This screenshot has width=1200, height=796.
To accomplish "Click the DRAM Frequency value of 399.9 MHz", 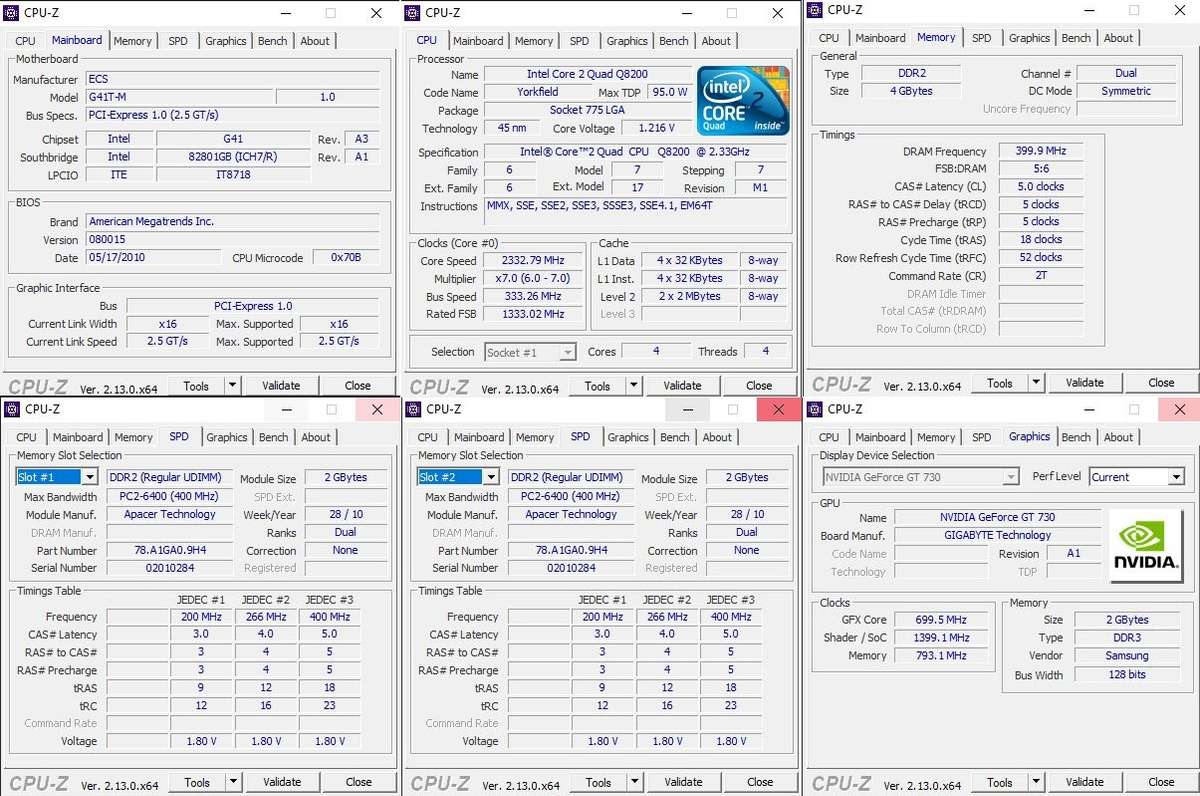I will [x=1040, y=150].
